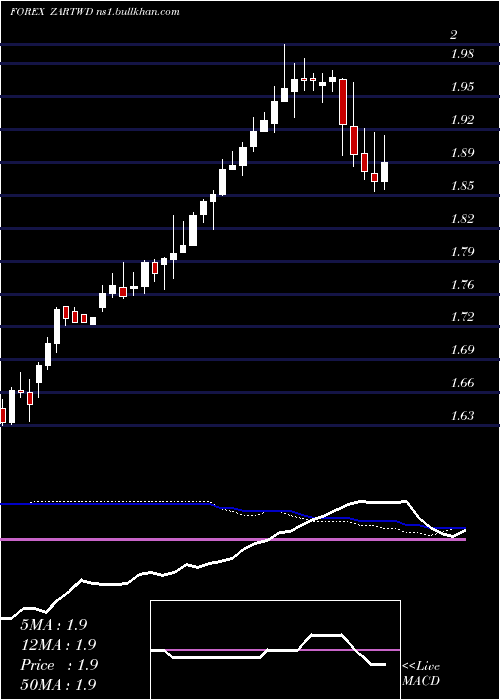
Task: Click the 1.89 price axis label
Action: [462, 153]
